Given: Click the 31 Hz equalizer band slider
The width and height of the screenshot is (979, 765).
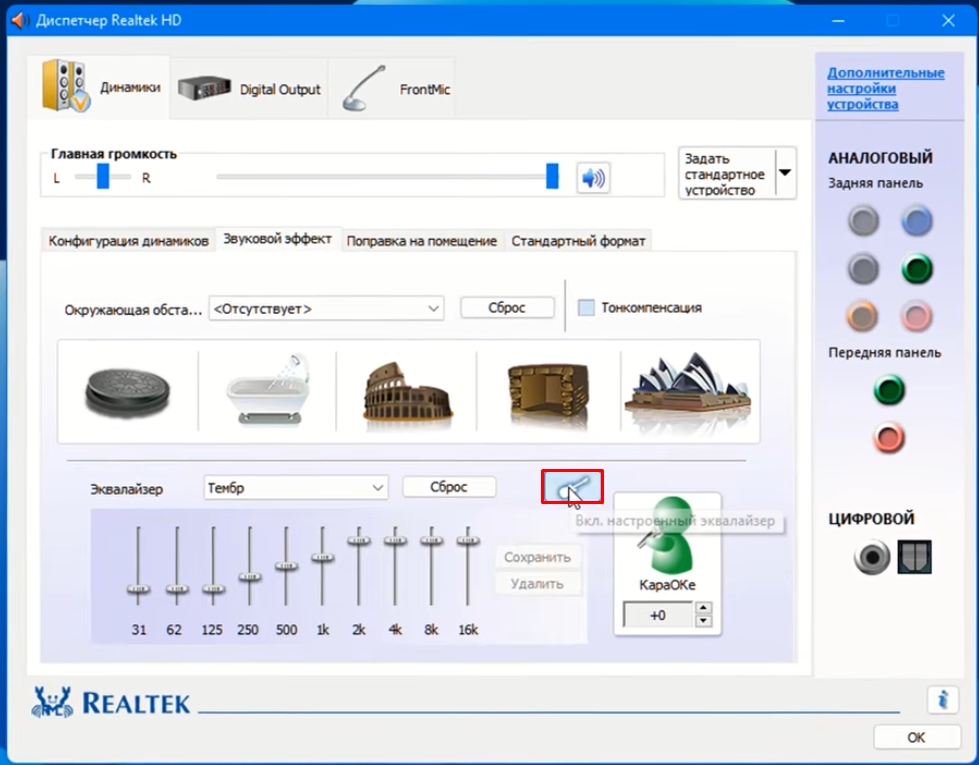Looking at the screenshot, I should [139, 566].
